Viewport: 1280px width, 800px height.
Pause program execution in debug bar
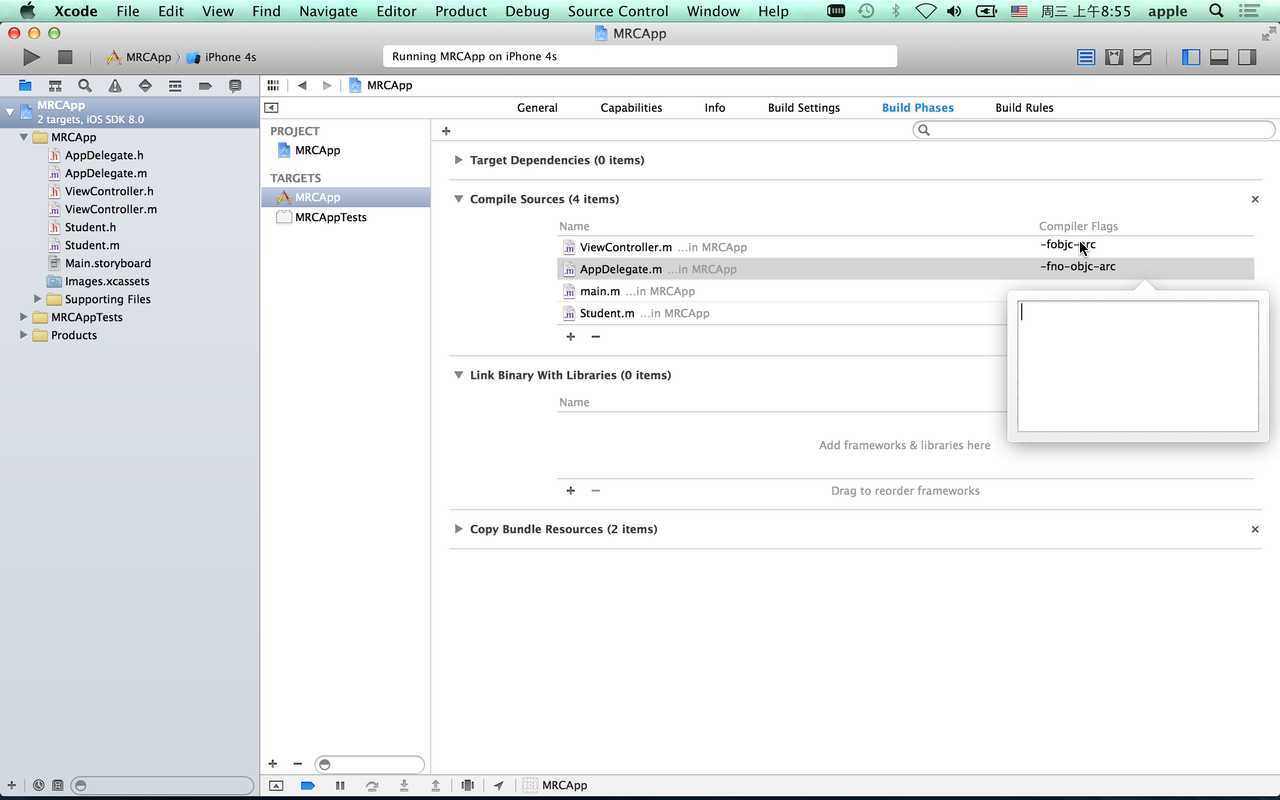pyautogui.click(x=340, y=786)
